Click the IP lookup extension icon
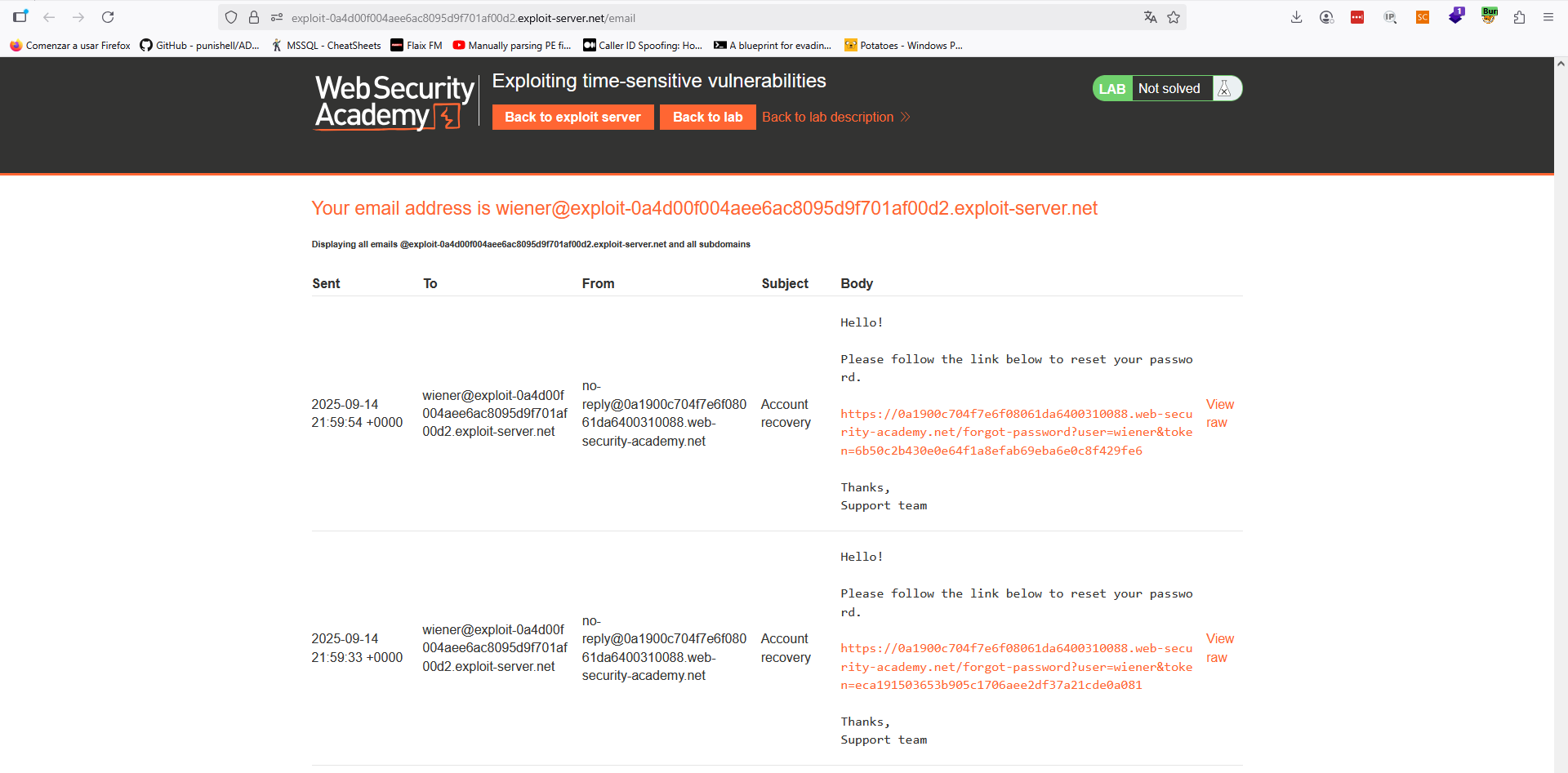1568x773 pixels. pyautogui.click(x=1390, y=17)
